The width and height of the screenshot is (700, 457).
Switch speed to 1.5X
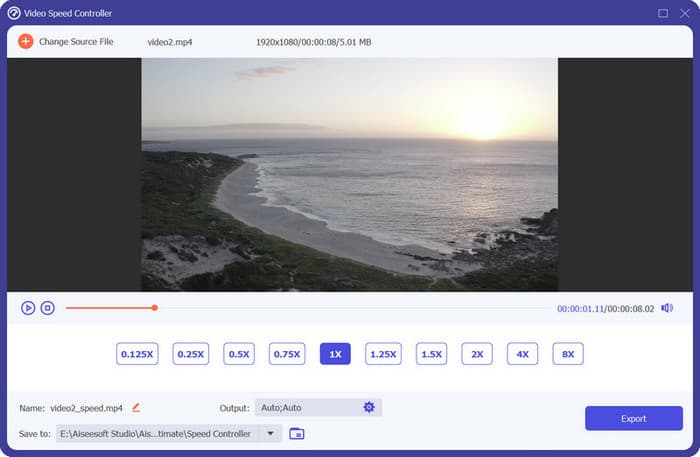pos(432,354)
